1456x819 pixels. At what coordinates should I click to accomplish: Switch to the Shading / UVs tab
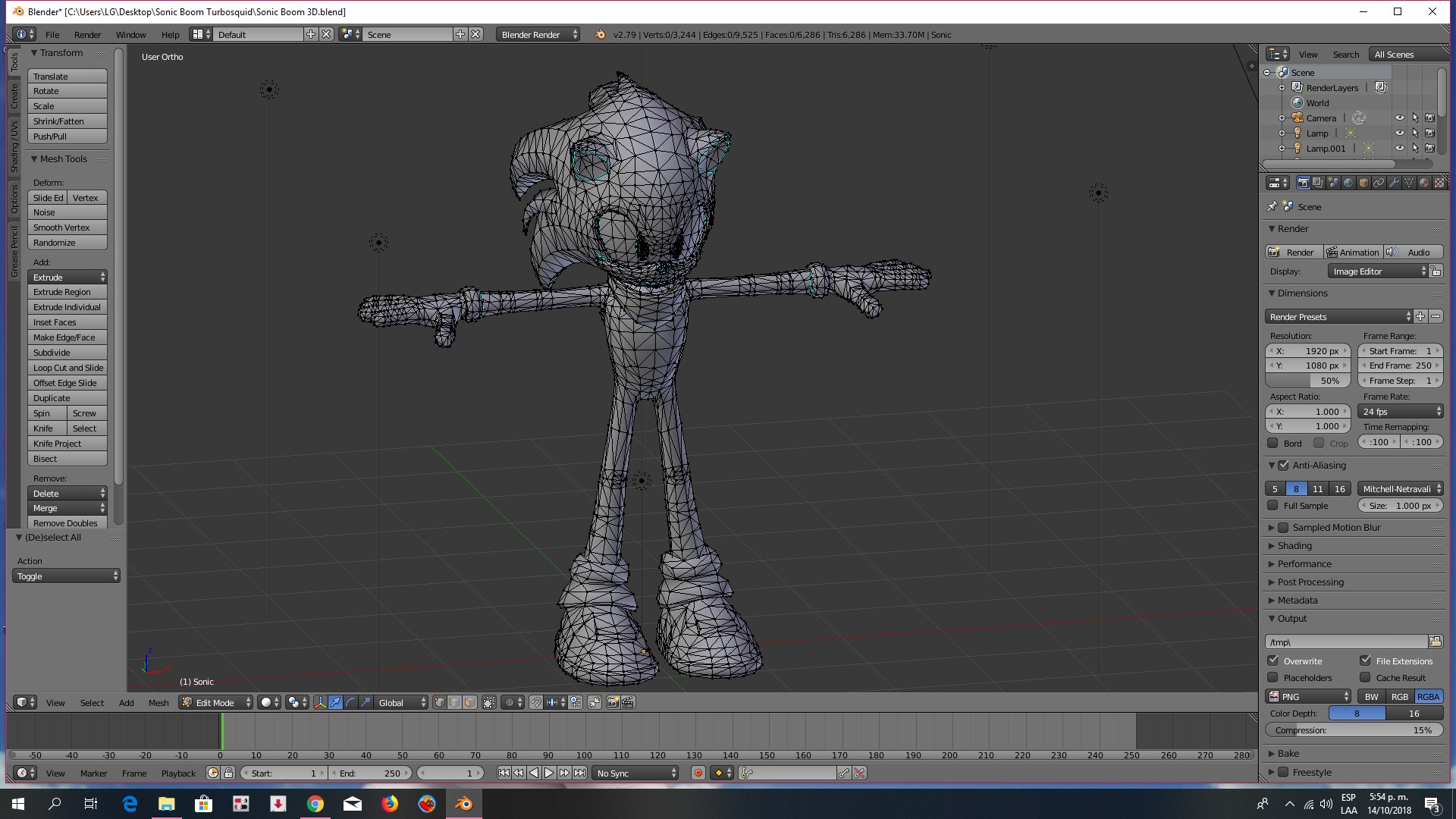14,146
